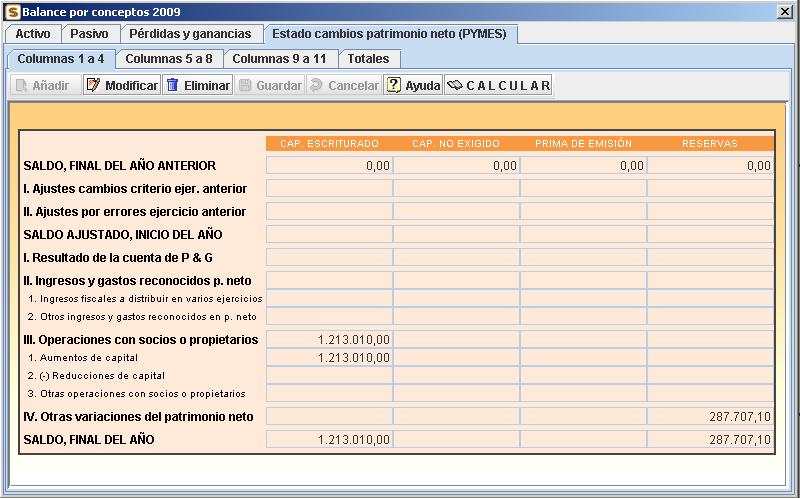Click the Guardar floppy disk icon

[x=245, y=85]
